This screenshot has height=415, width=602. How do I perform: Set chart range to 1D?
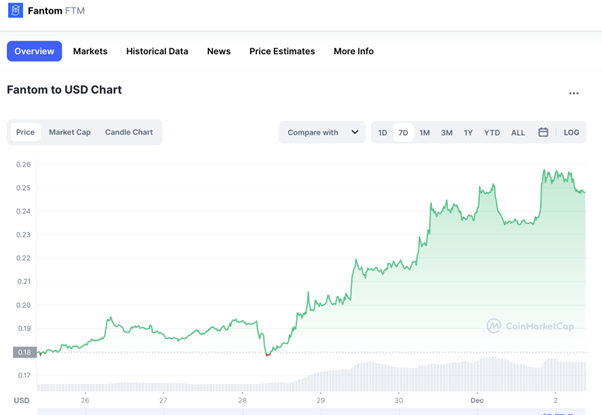(x=382, y=132)
